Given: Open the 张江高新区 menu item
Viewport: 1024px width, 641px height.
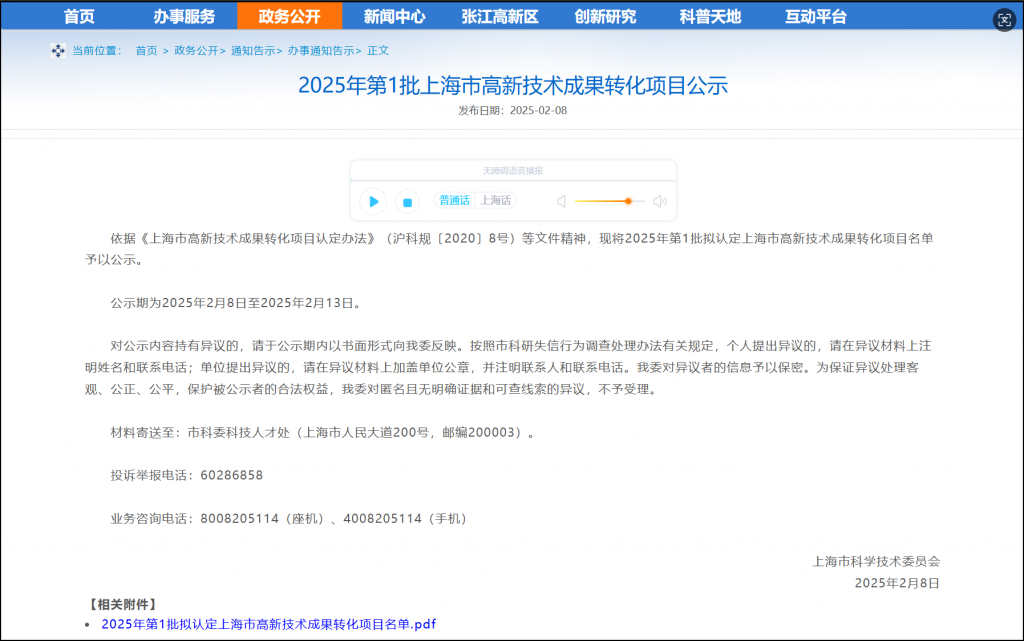Looking at the screenshot, I should (x=499, y=16).
